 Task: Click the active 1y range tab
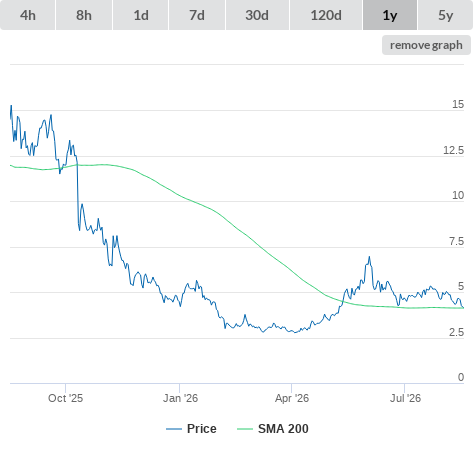click(x=390, y=15)
